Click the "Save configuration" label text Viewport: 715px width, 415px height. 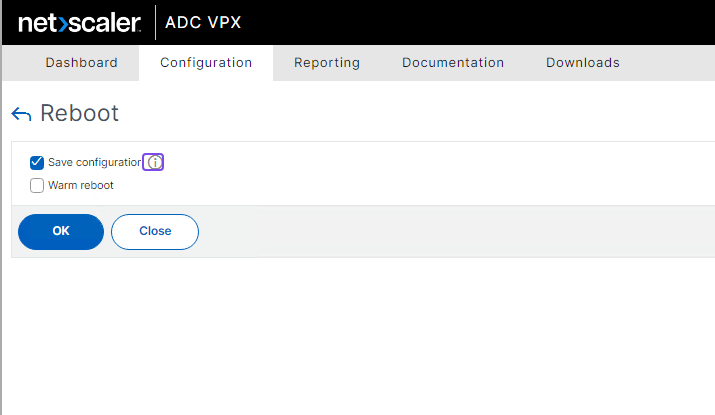point(94,162)
